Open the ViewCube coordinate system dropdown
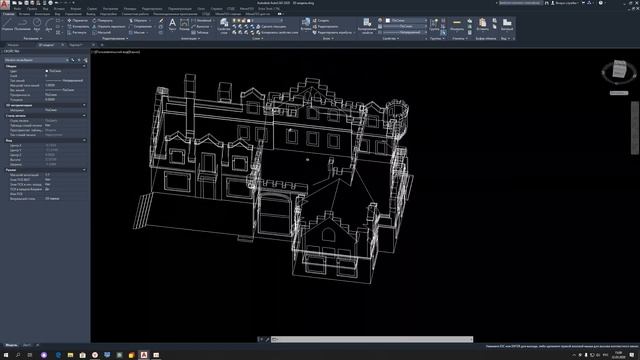640x360 pixels. coord(619,93)
